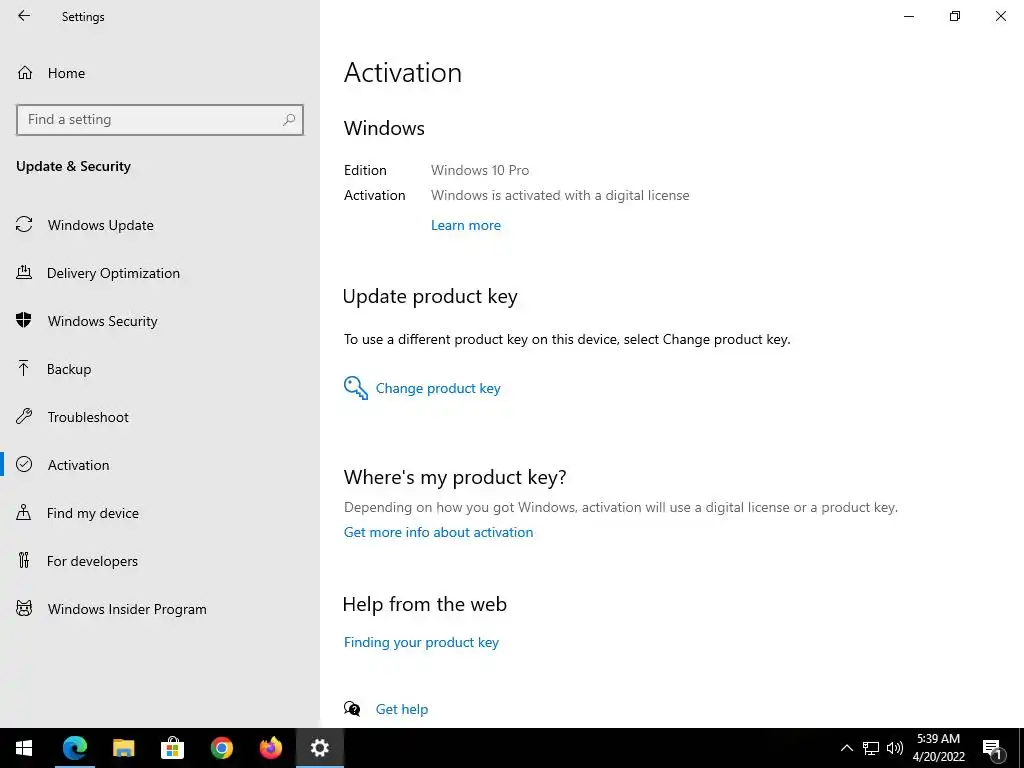Click the Get help link
Screen dimensions: 1024x768
point(402,709)
